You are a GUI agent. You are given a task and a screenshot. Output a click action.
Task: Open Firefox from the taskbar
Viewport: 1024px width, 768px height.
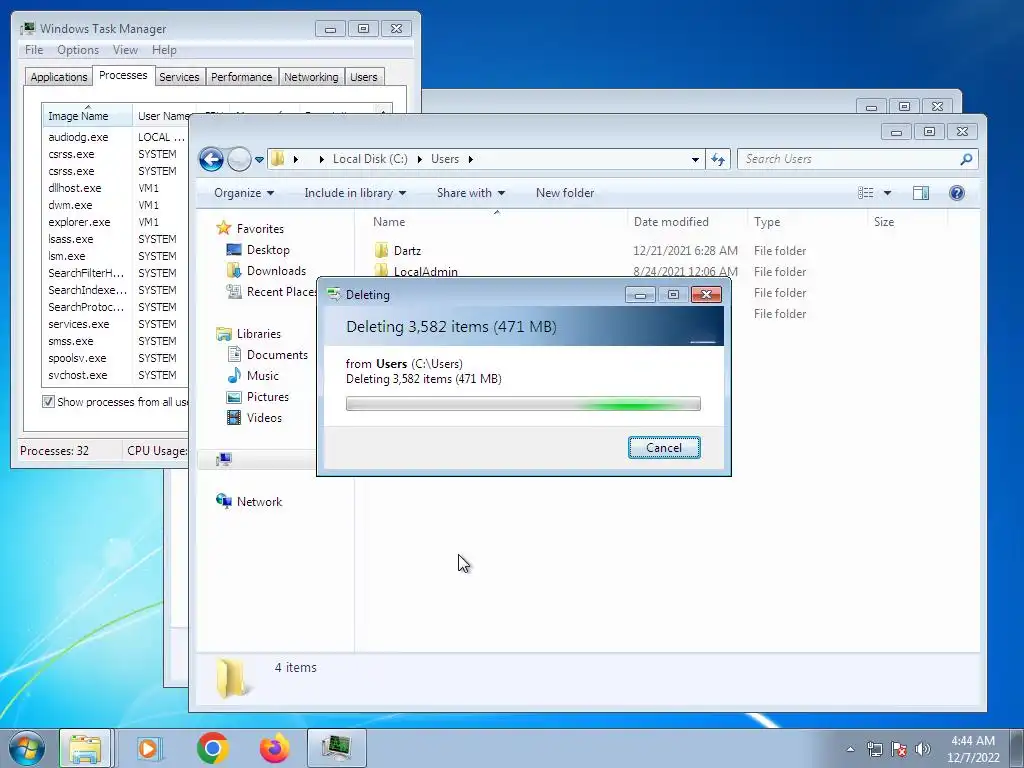[275, 748]
